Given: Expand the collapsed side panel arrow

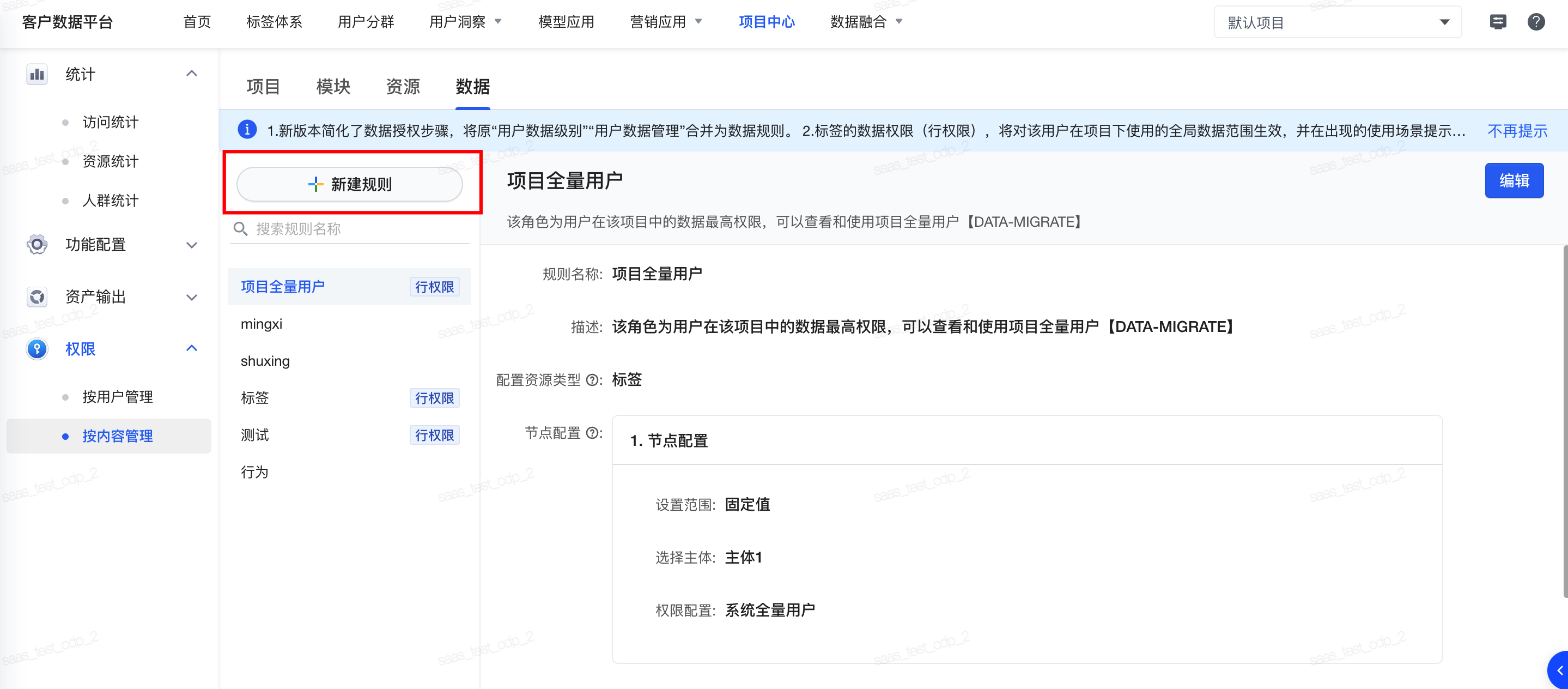Looking at the screenshot, I should pos(1559,670).
